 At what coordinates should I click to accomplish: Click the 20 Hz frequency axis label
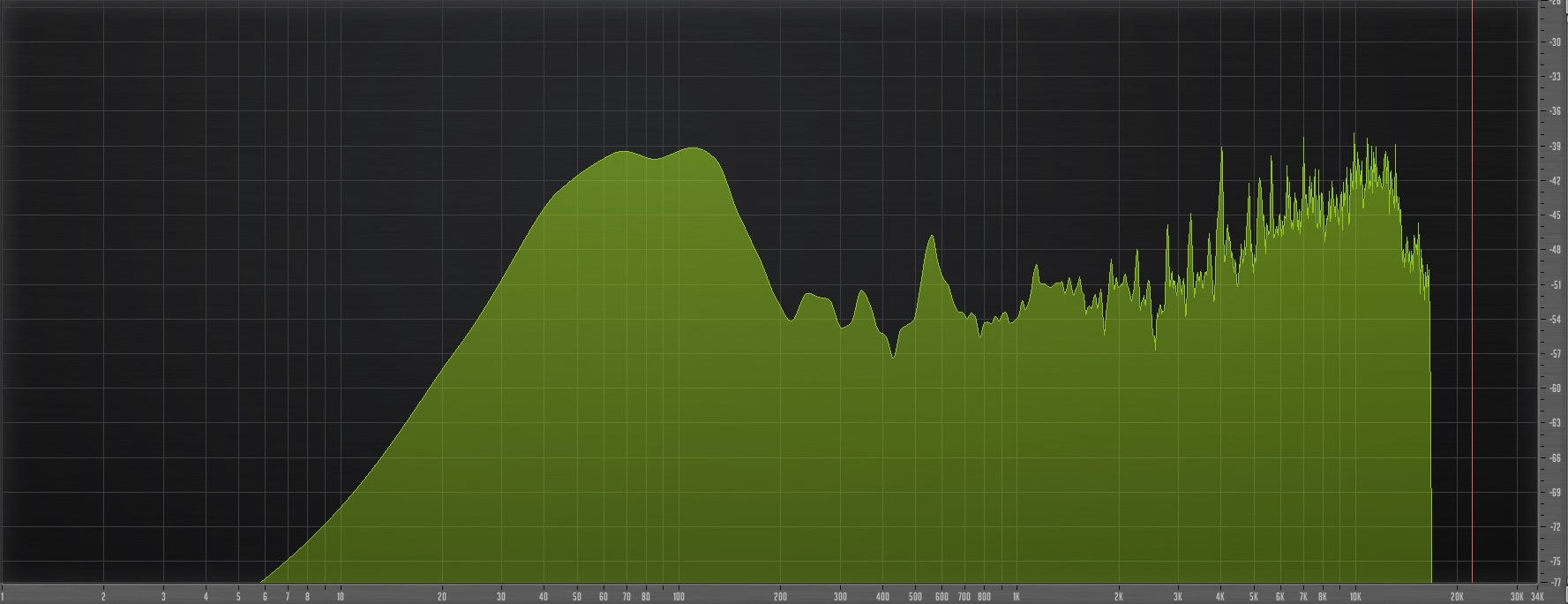[x=442, y=597]
